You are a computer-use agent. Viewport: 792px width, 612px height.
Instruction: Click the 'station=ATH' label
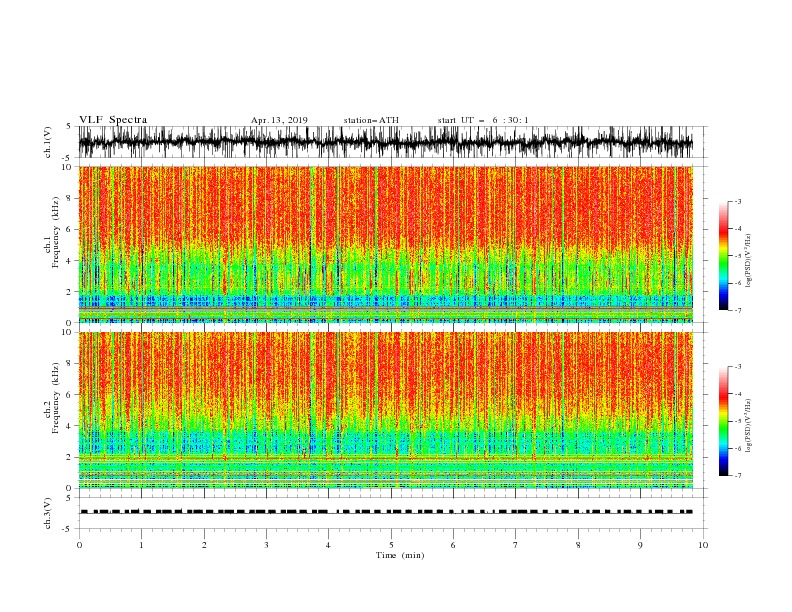(371, 120)
